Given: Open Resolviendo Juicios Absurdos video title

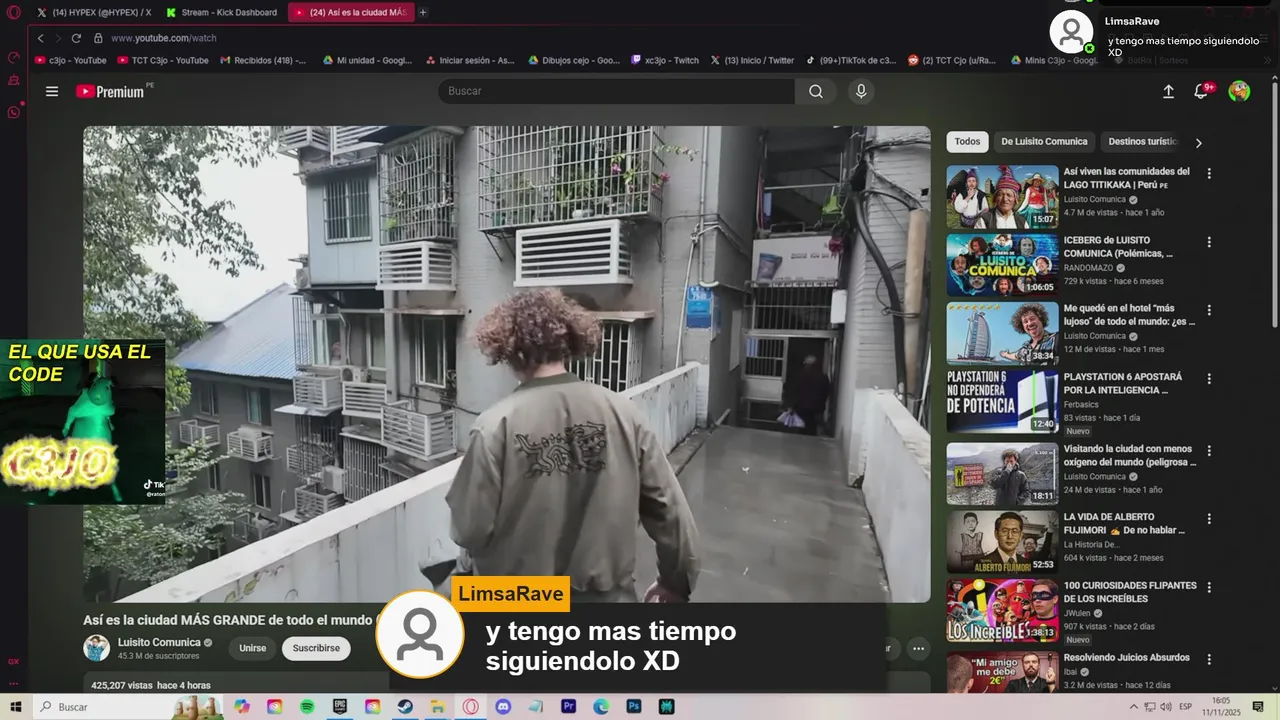Looking at the screenshot, I should [1126, 657].
